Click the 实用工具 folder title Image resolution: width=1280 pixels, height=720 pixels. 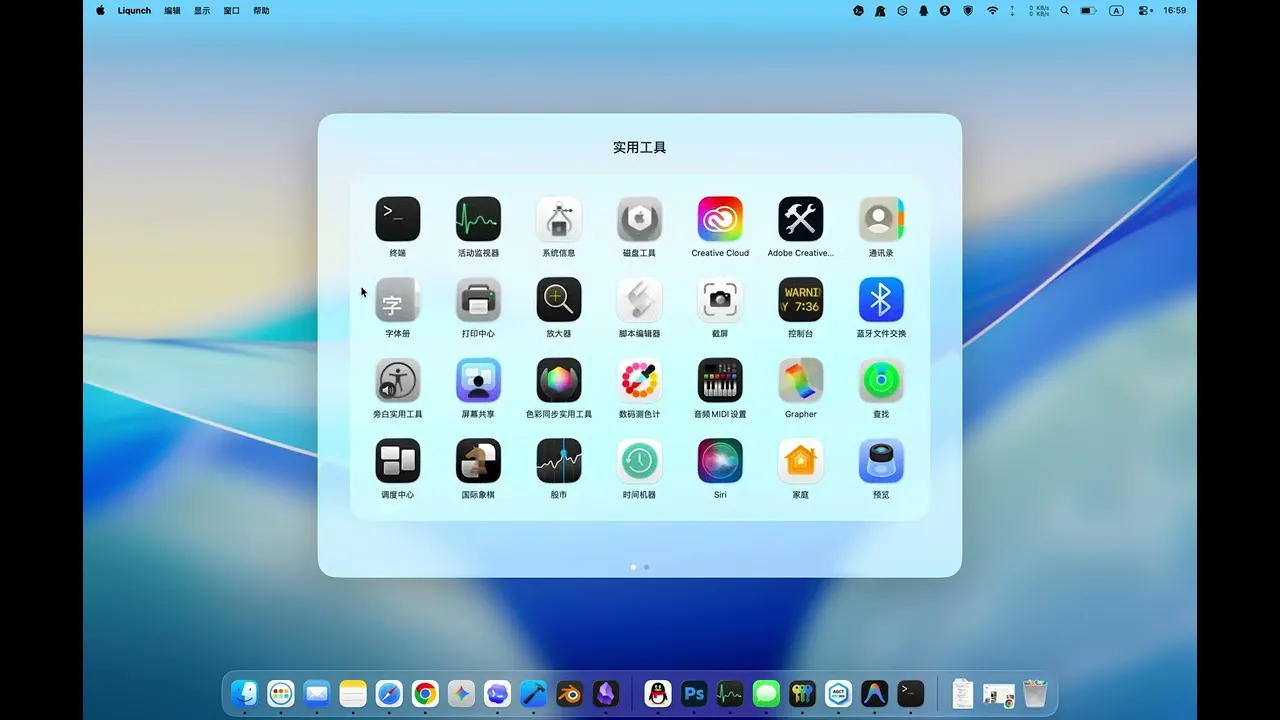[x=640, y=147]
